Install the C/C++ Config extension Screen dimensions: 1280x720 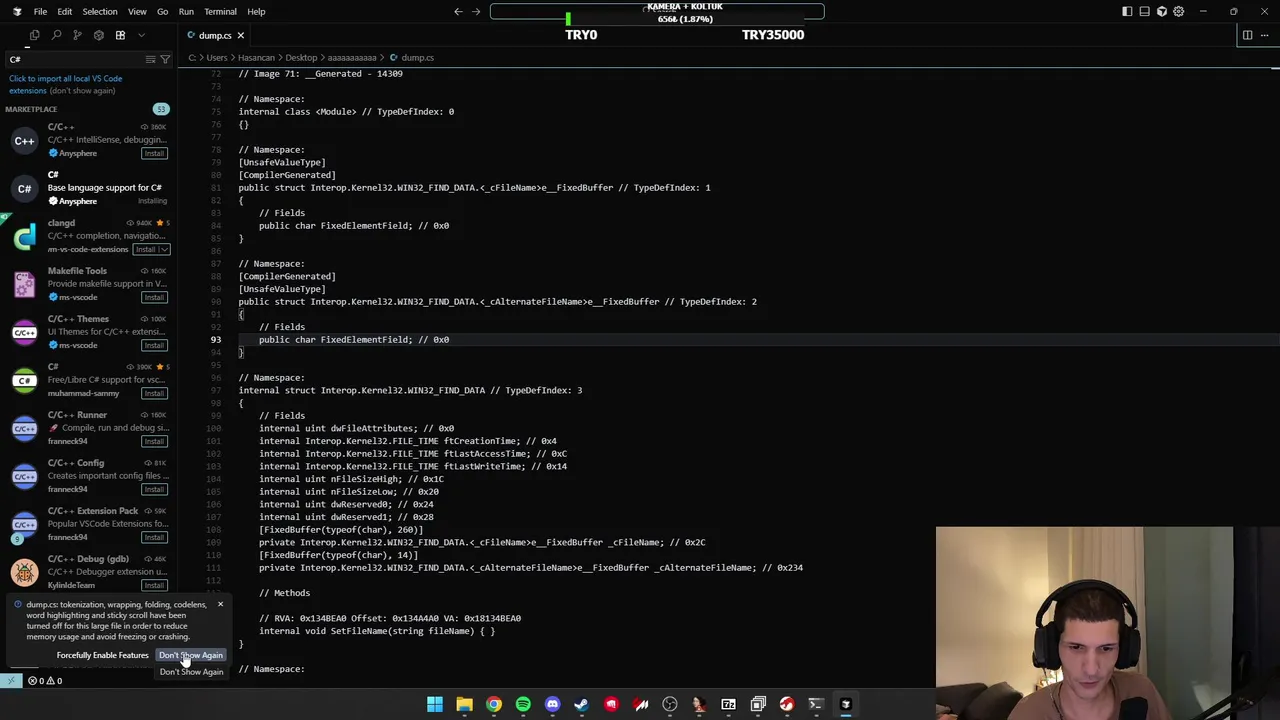pos(154,489)
